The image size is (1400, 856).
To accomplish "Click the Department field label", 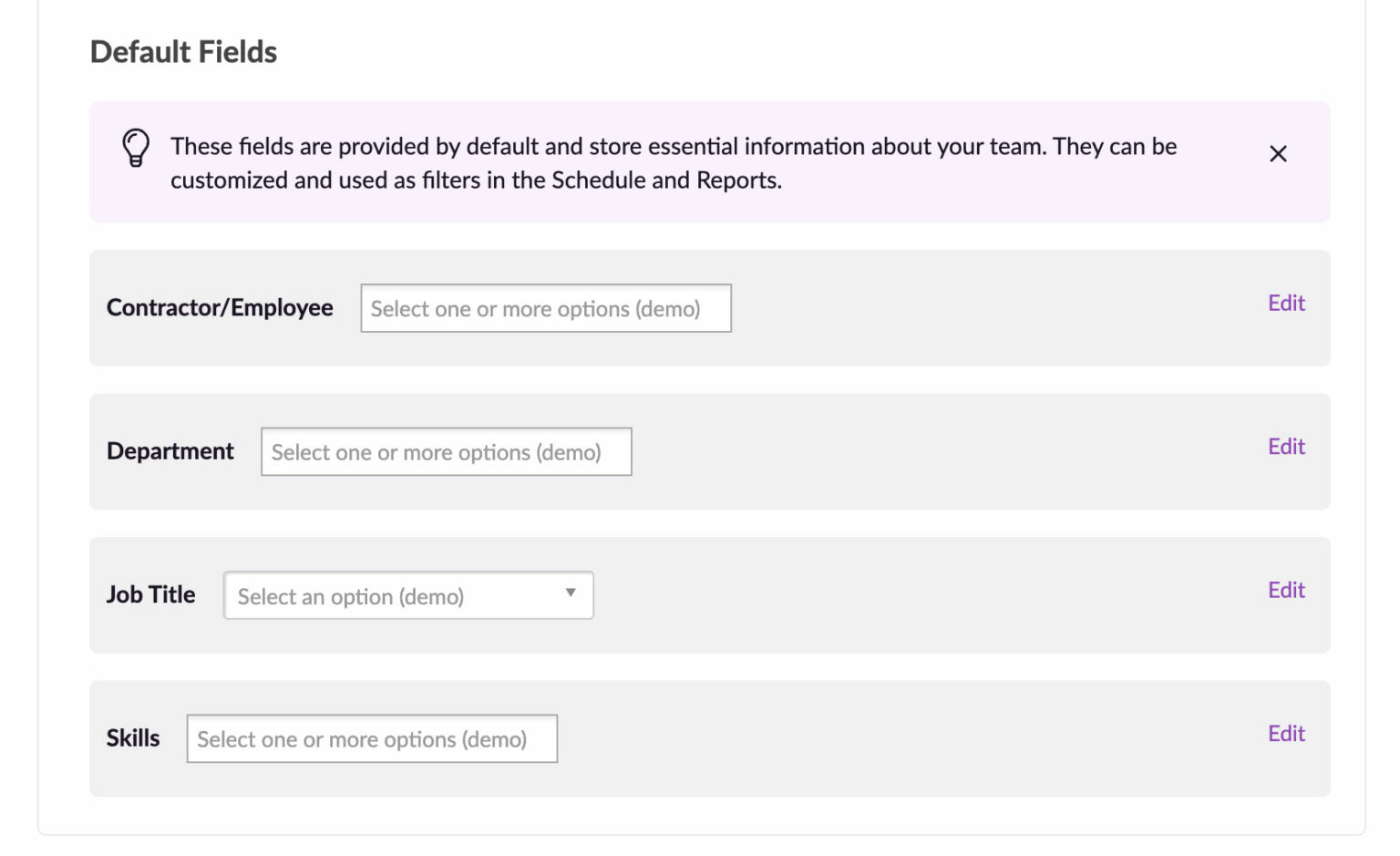I will [170, 450].
